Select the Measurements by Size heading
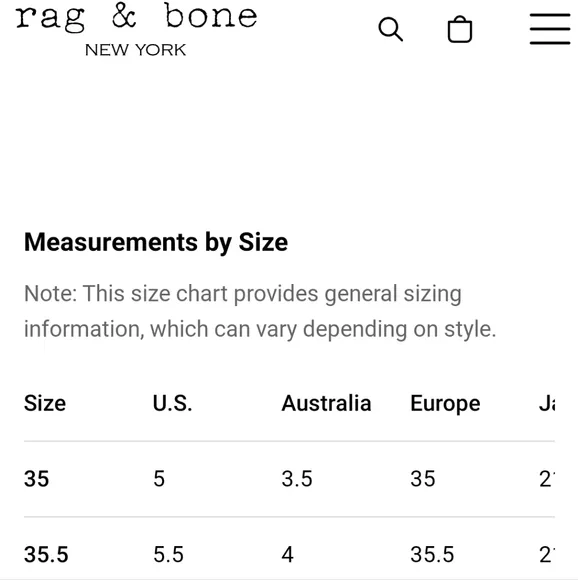 [156, 242]
